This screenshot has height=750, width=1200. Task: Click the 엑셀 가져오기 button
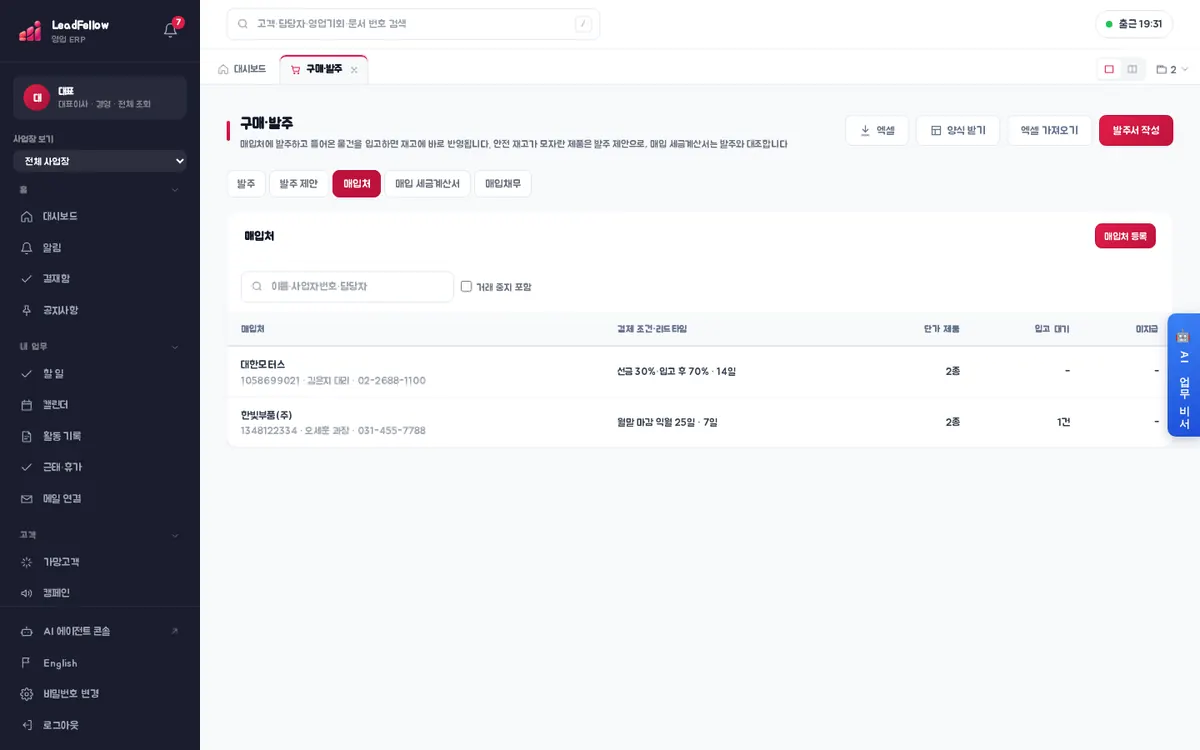[1049, 130]
